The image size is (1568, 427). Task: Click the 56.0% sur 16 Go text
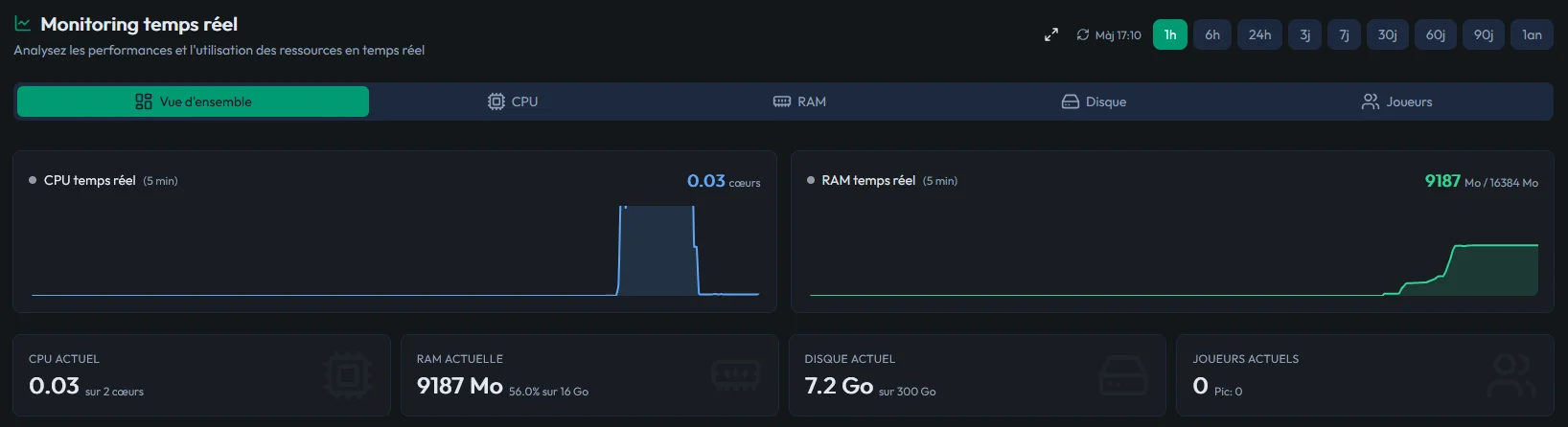point(548,392)
